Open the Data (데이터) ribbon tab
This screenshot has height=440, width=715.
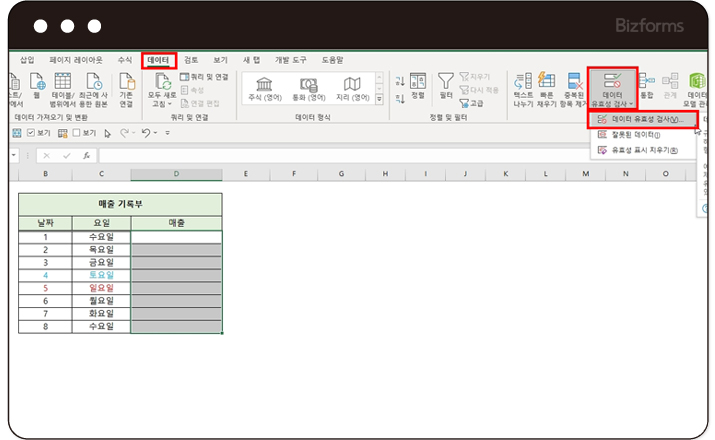(158, 60)
